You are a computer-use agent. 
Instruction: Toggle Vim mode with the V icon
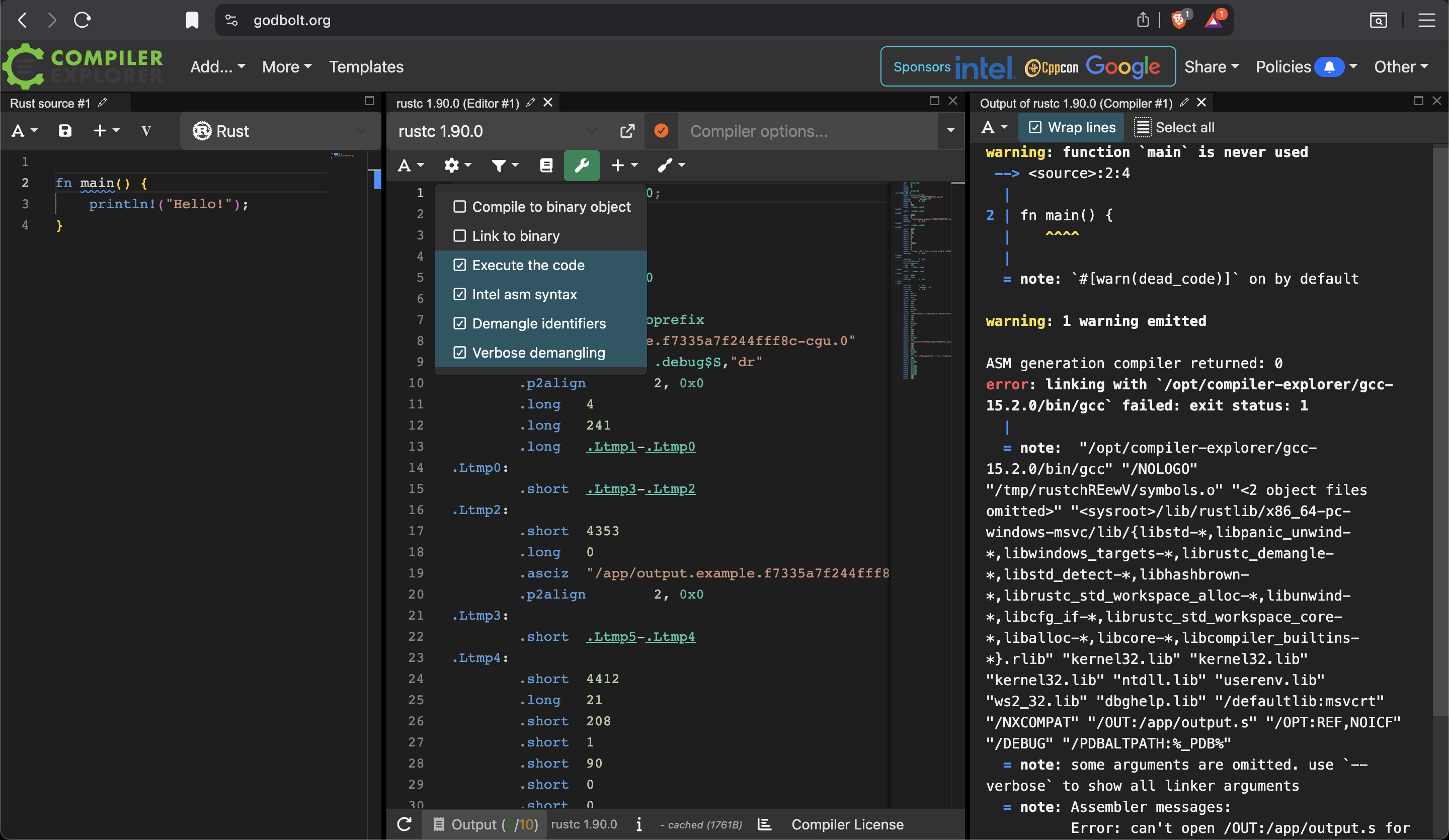[x=146, y=131]
